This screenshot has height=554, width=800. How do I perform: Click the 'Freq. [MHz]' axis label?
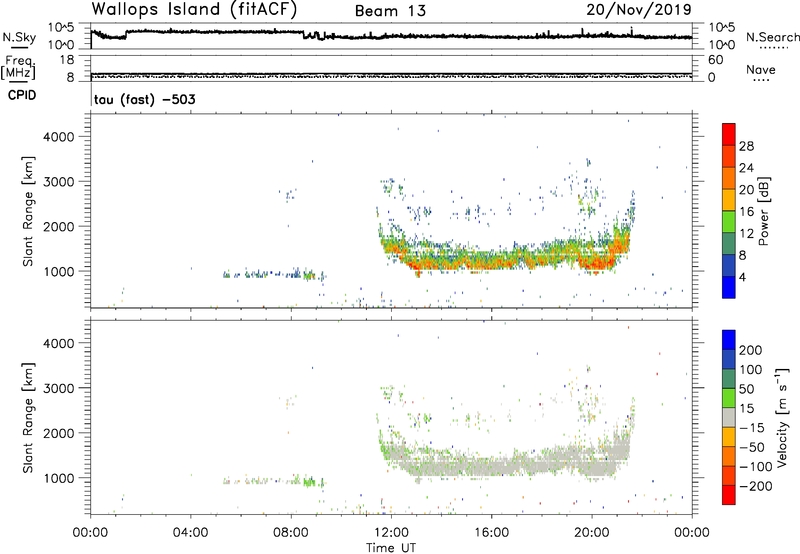point(18,67)
